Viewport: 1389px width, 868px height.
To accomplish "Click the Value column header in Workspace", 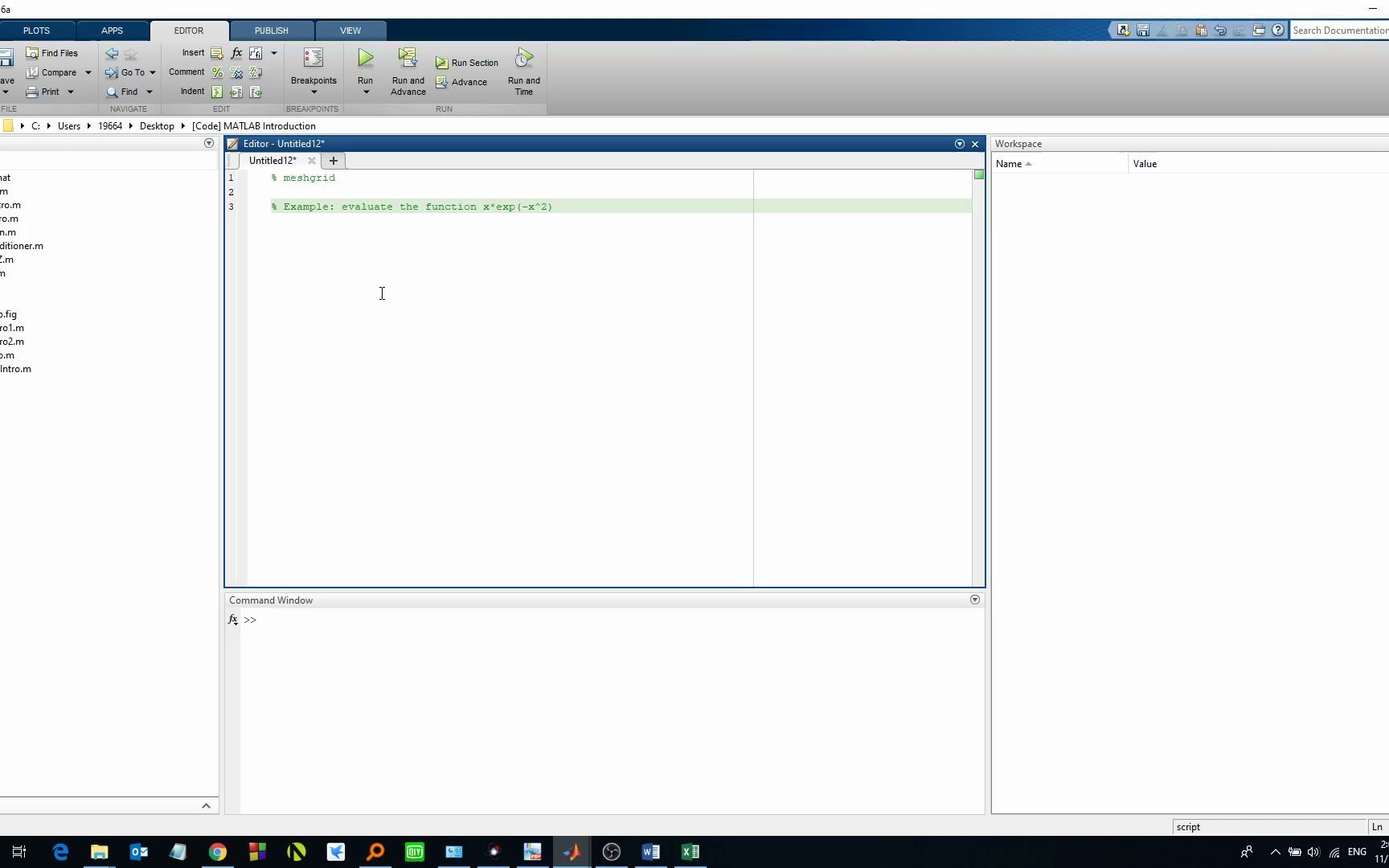I will pos(1258,164).
